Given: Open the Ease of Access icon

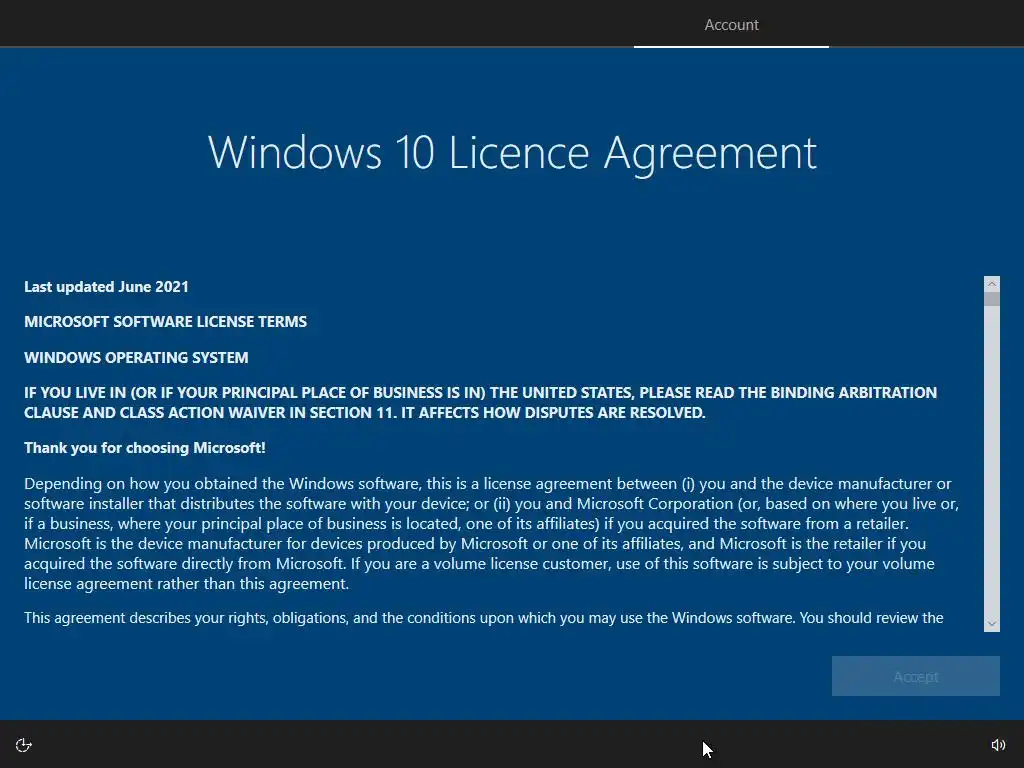Looking at the screenshot, I should pyautogui.click(x=24, y=745).
